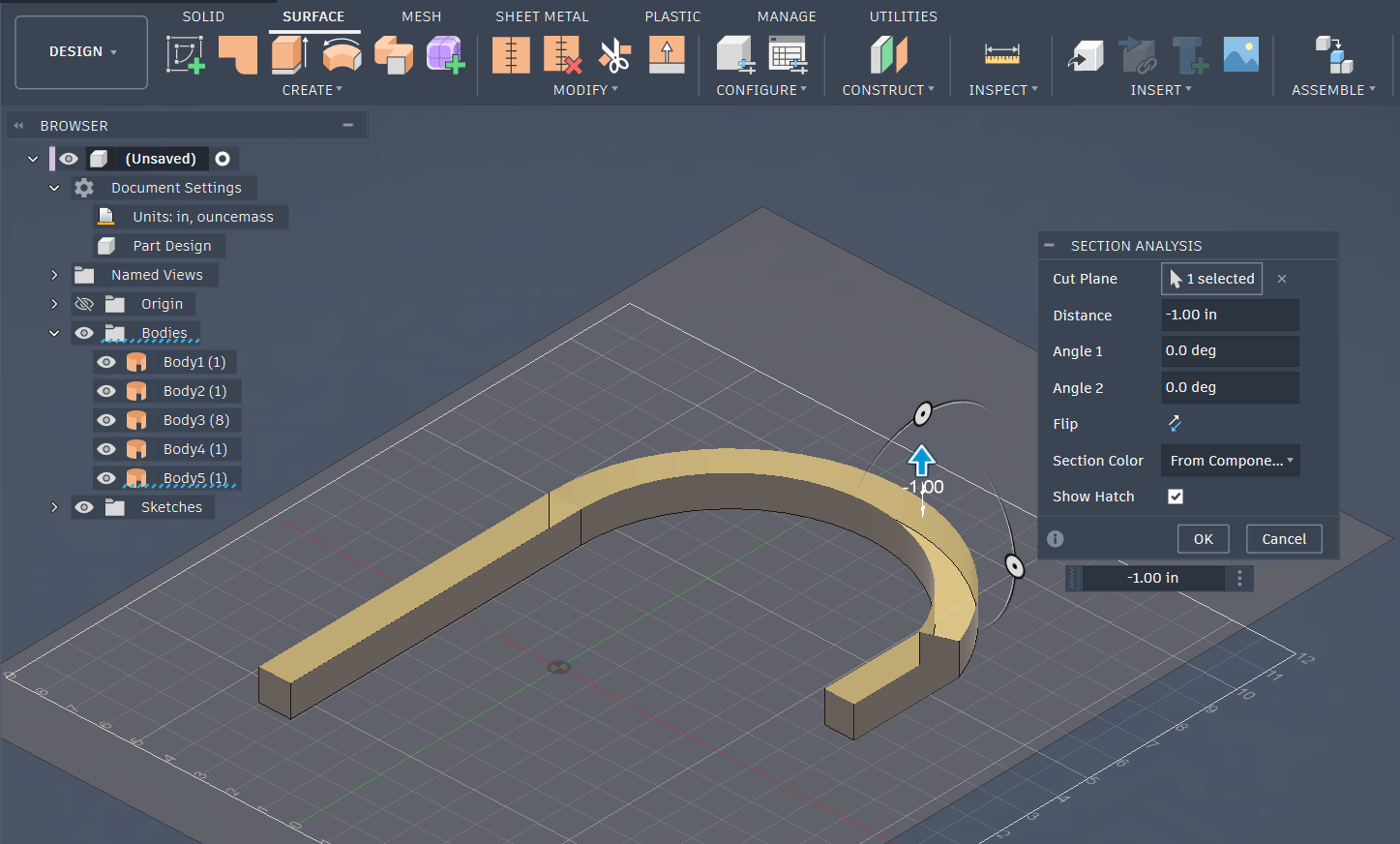Choose the Patch surface tool icon
The height and width of the screenshot is (844, 1400).
238,54
